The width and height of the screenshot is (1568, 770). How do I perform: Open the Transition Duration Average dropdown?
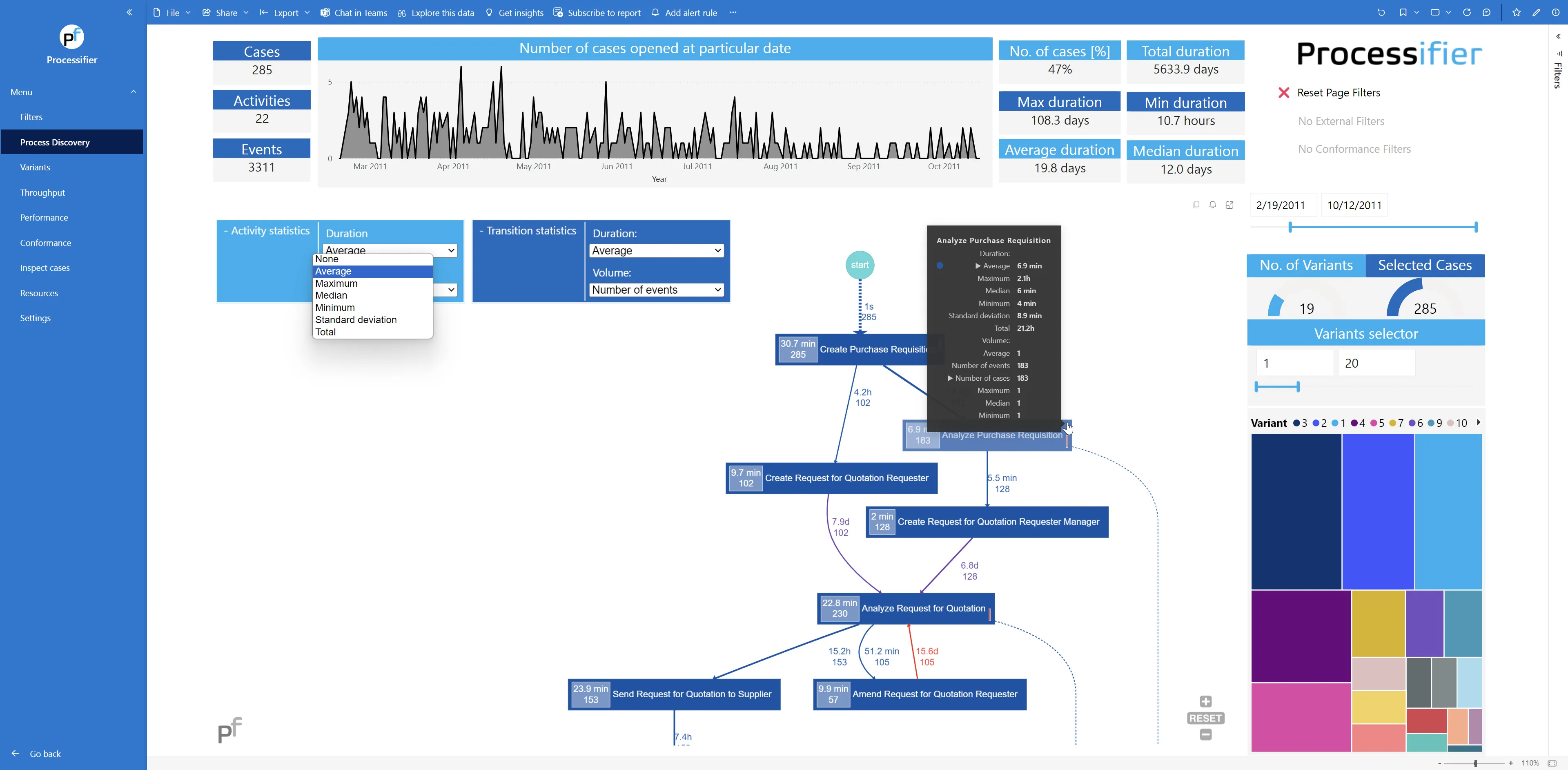point(657,251)
